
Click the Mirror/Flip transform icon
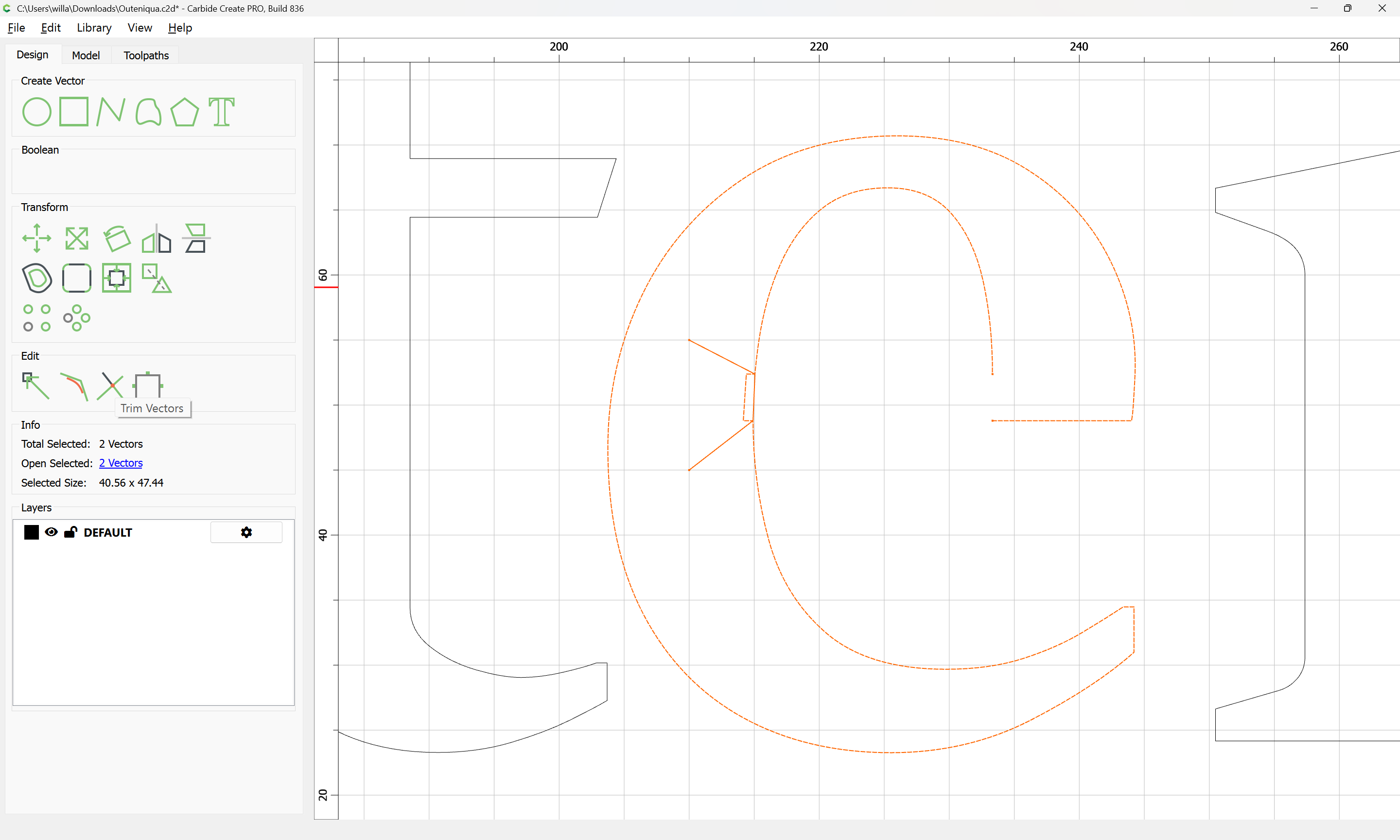(156, 238)
